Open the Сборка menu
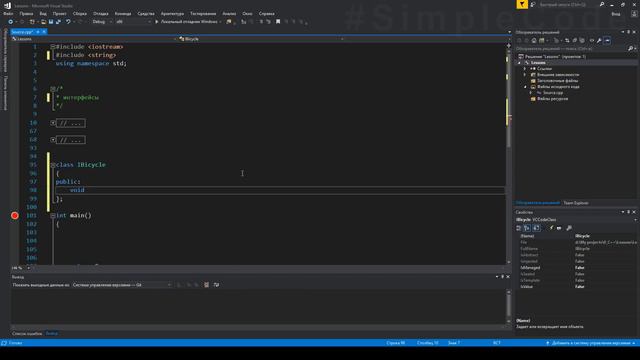This screenshot has width=640, height=360. 80,13
